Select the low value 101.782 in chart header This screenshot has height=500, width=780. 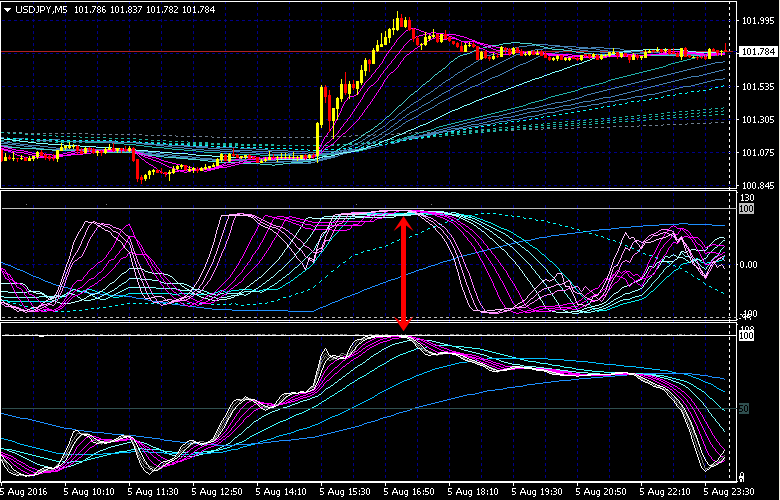162,9
